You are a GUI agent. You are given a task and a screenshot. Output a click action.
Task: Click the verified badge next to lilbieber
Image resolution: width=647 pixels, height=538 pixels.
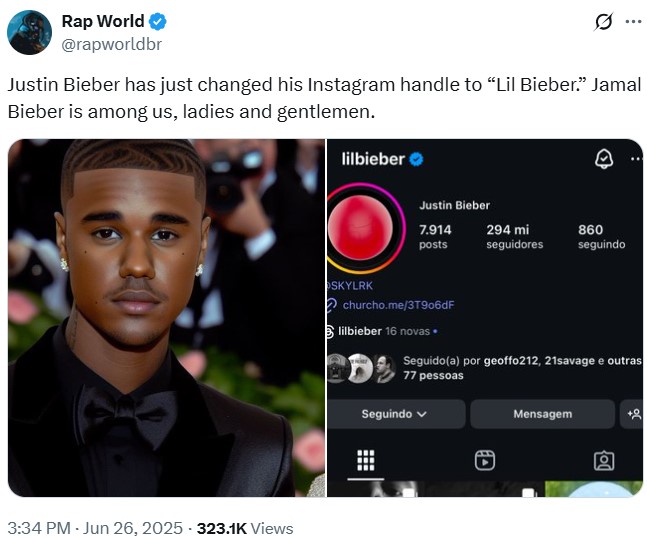(416, 159)
